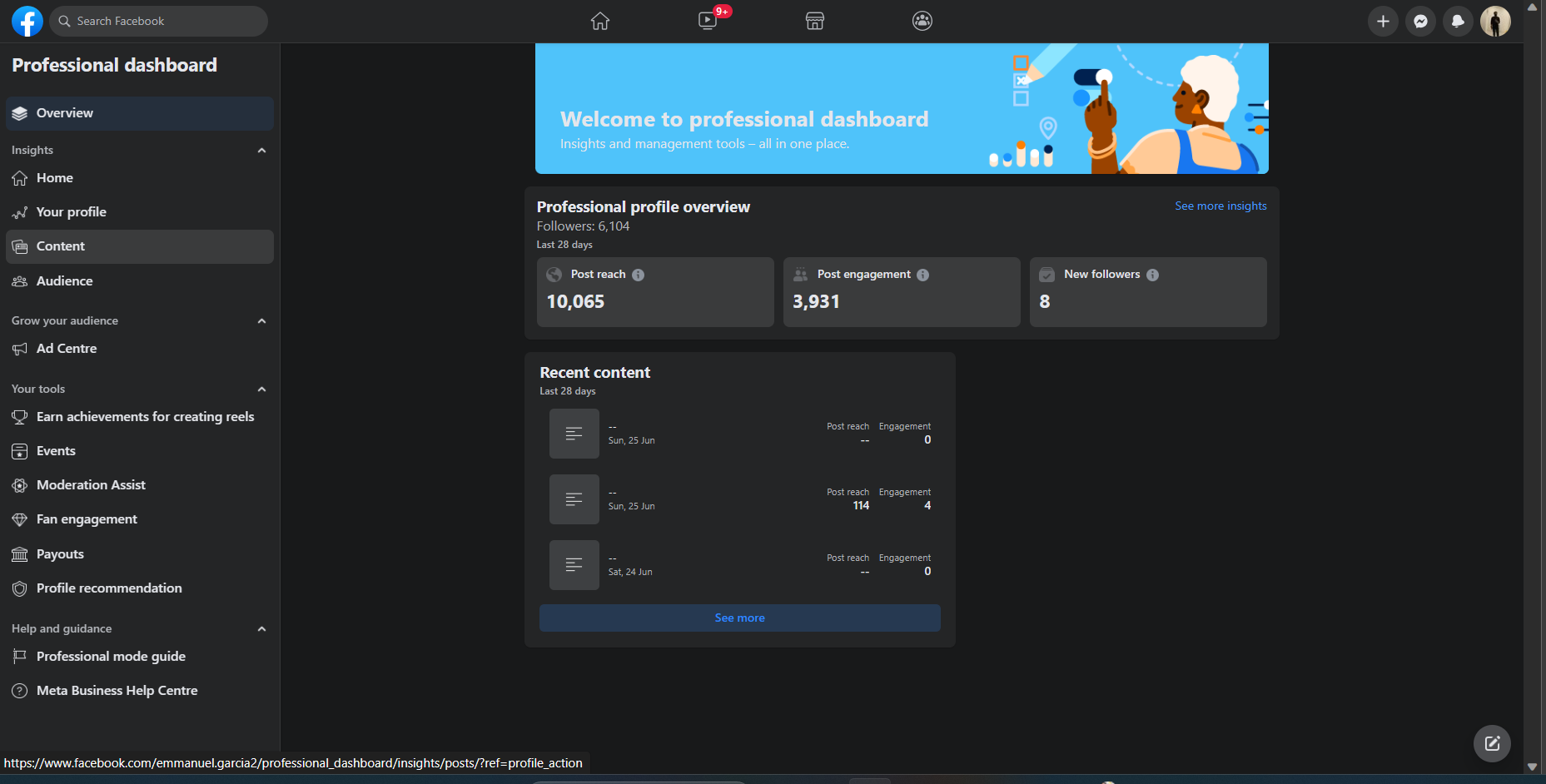This screenshot has width=1546, height=784.
Task: Collapse the Insights section
Action: pyautogui.click(x=262, y=151)
